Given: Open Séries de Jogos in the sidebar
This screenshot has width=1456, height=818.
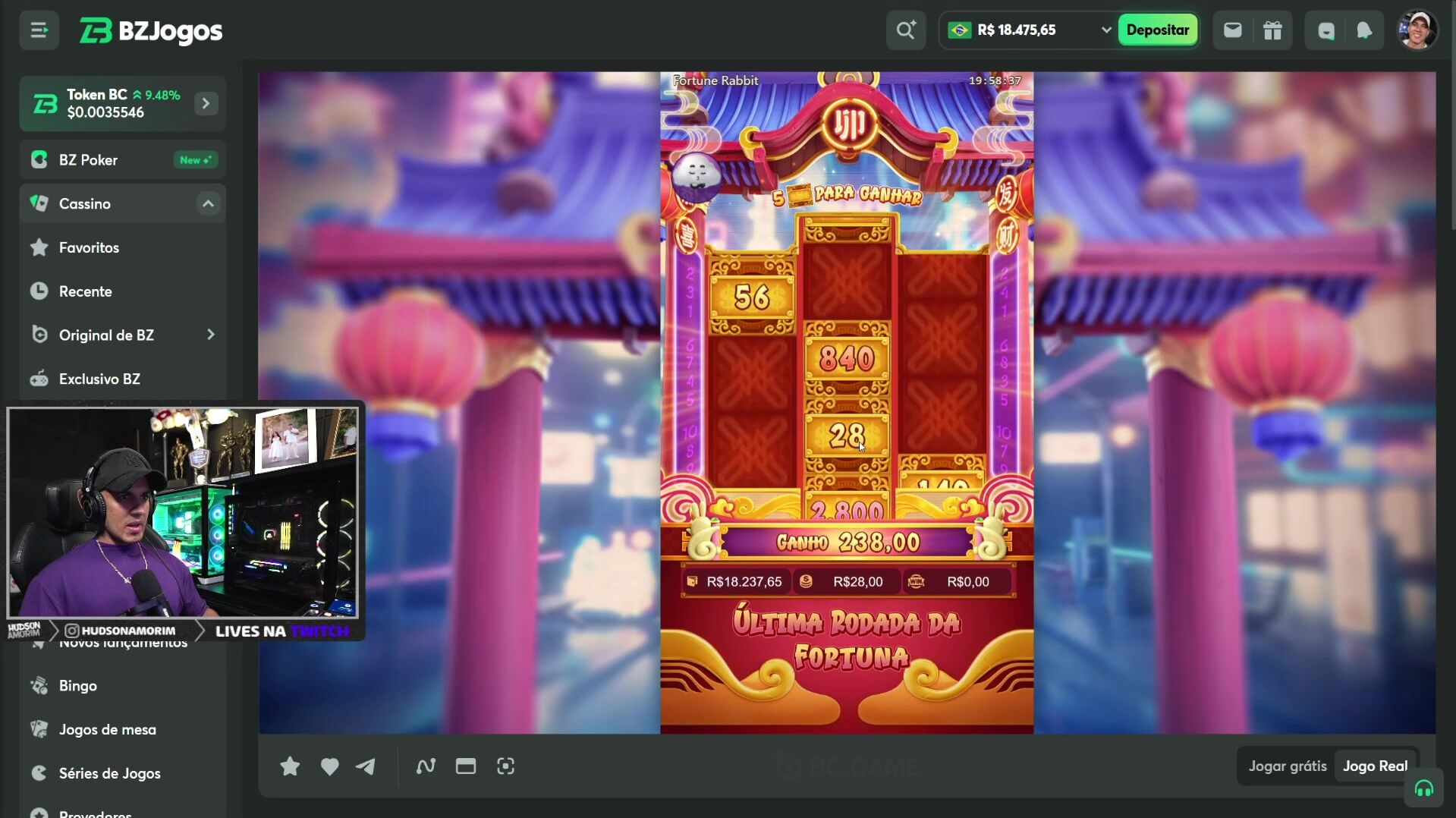Looking at the screenshot, I should (x=123, y=773).
